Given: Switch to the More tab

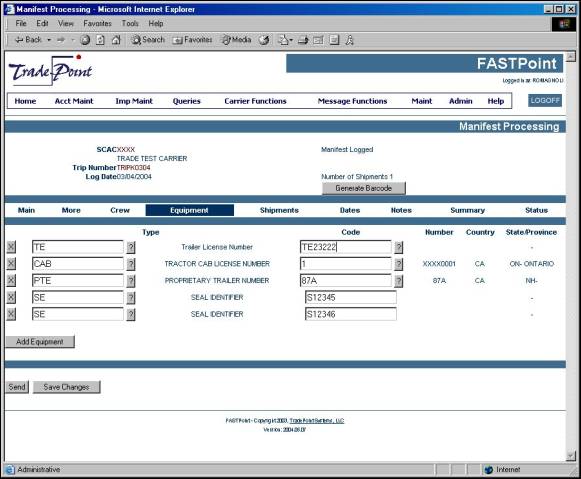Looking at the screenshot, I should pos(71,210).
